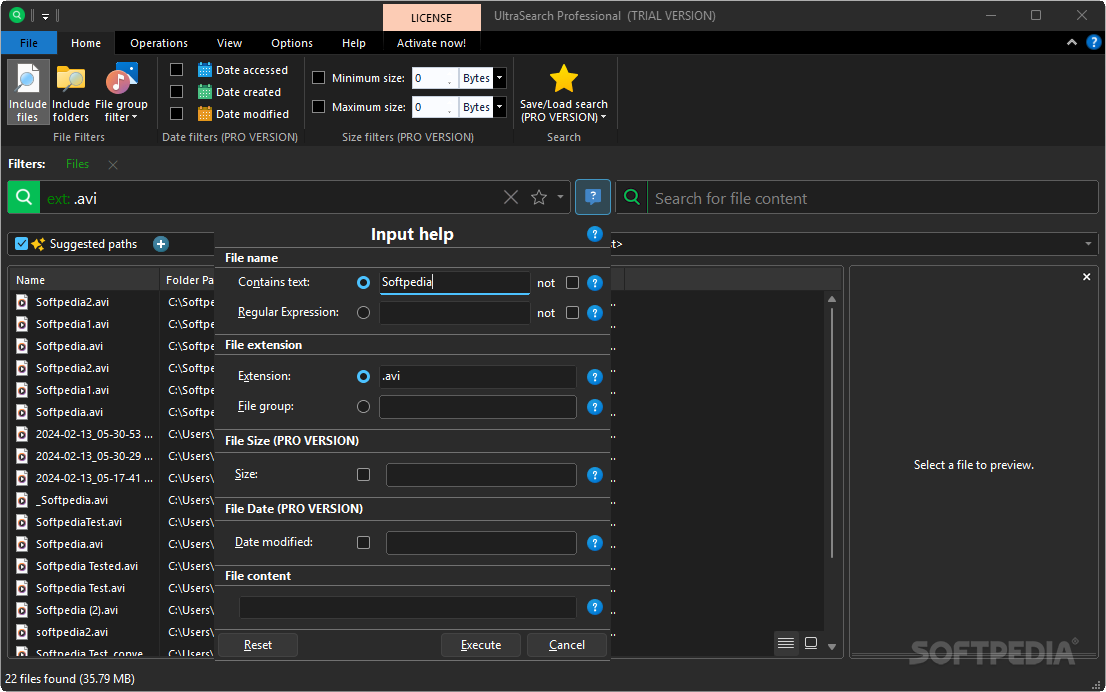Click the file content search magnifier icon
This screenshot has height=692, width=1106.
pos(632,198)
